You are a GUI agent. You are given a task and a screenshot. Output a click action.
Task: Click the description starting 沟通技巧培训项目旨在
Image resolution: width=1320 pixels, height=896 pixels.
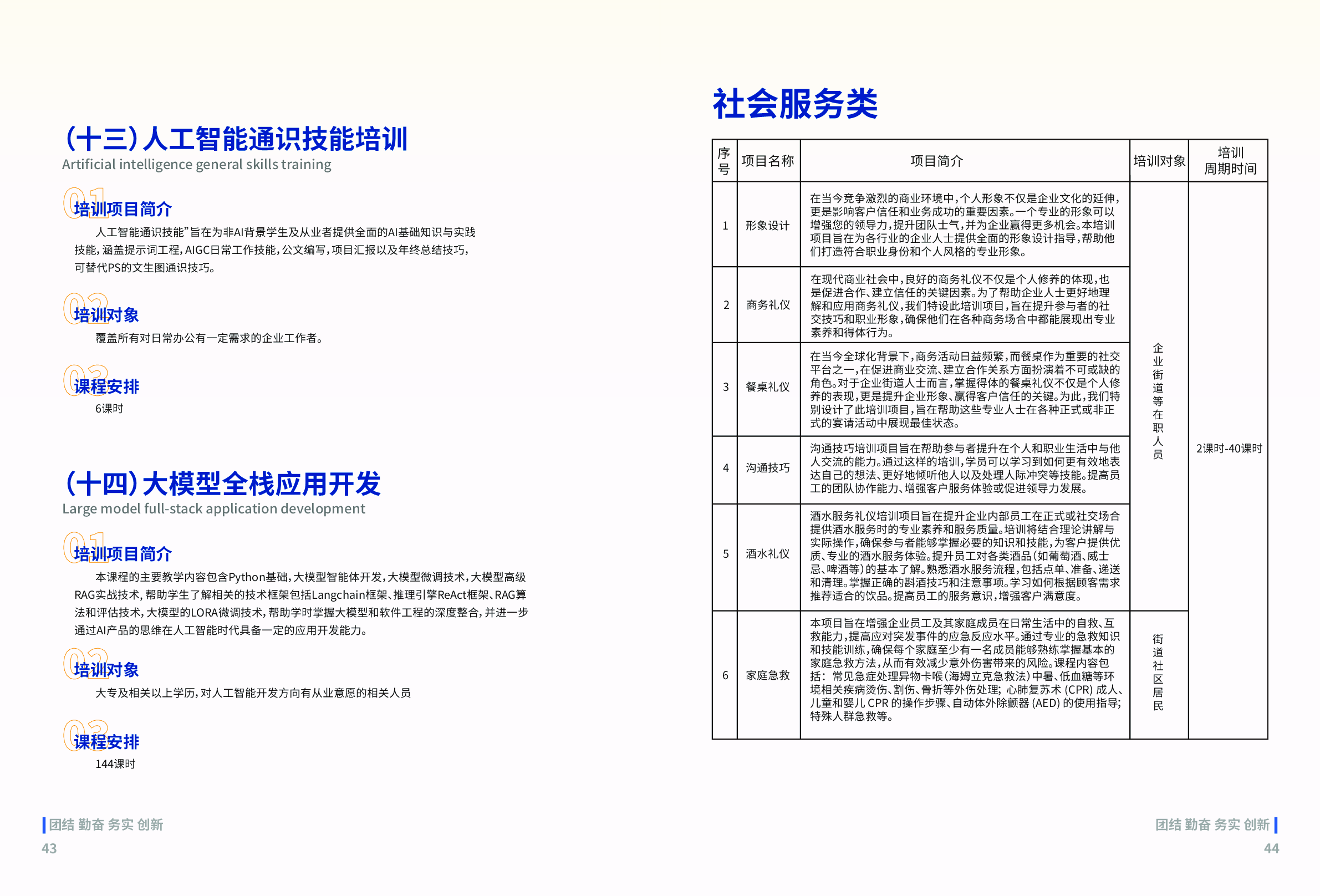[965, 468]
